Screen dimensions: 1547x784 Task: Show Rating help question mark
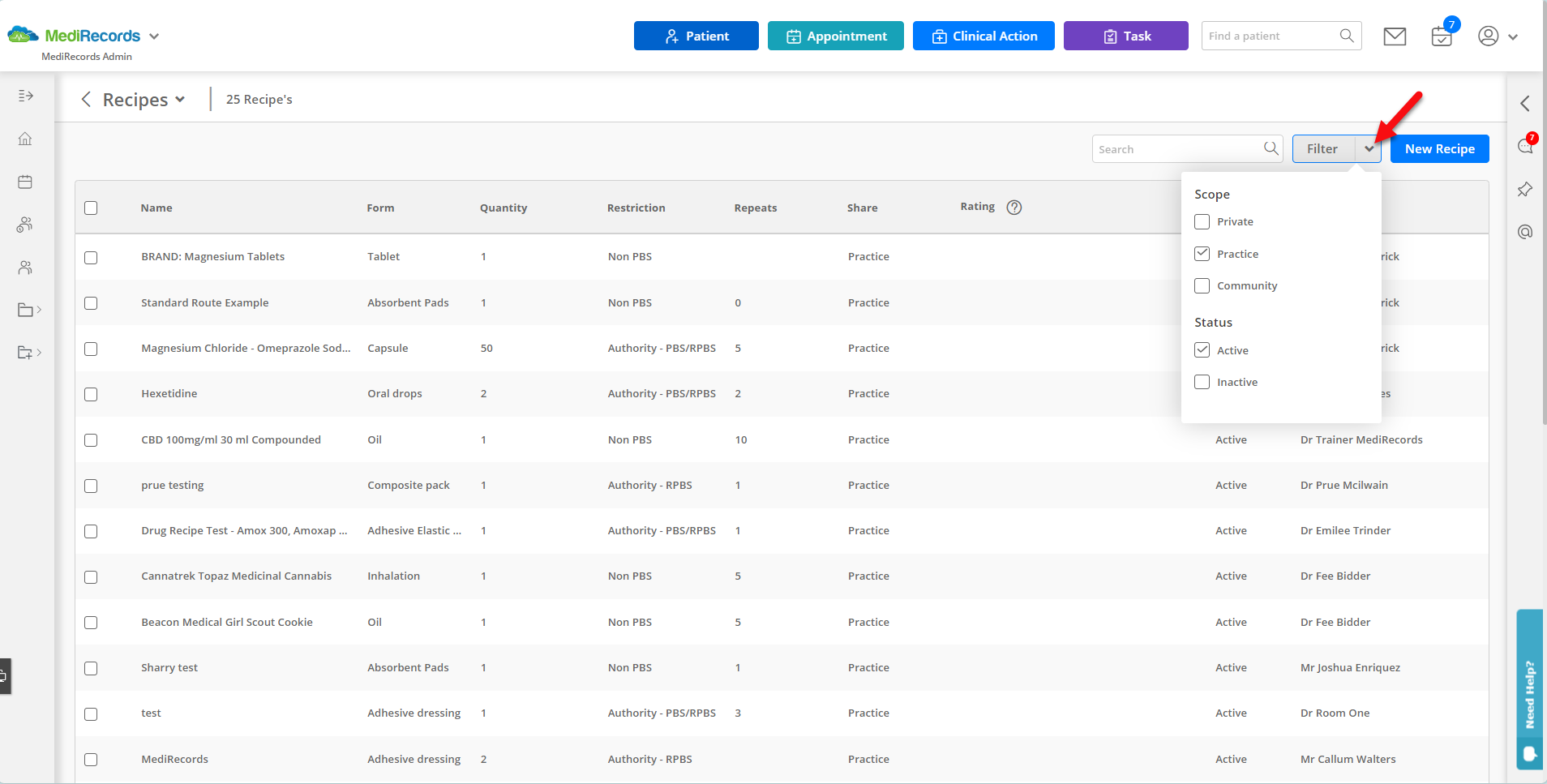coord(1014,208)
